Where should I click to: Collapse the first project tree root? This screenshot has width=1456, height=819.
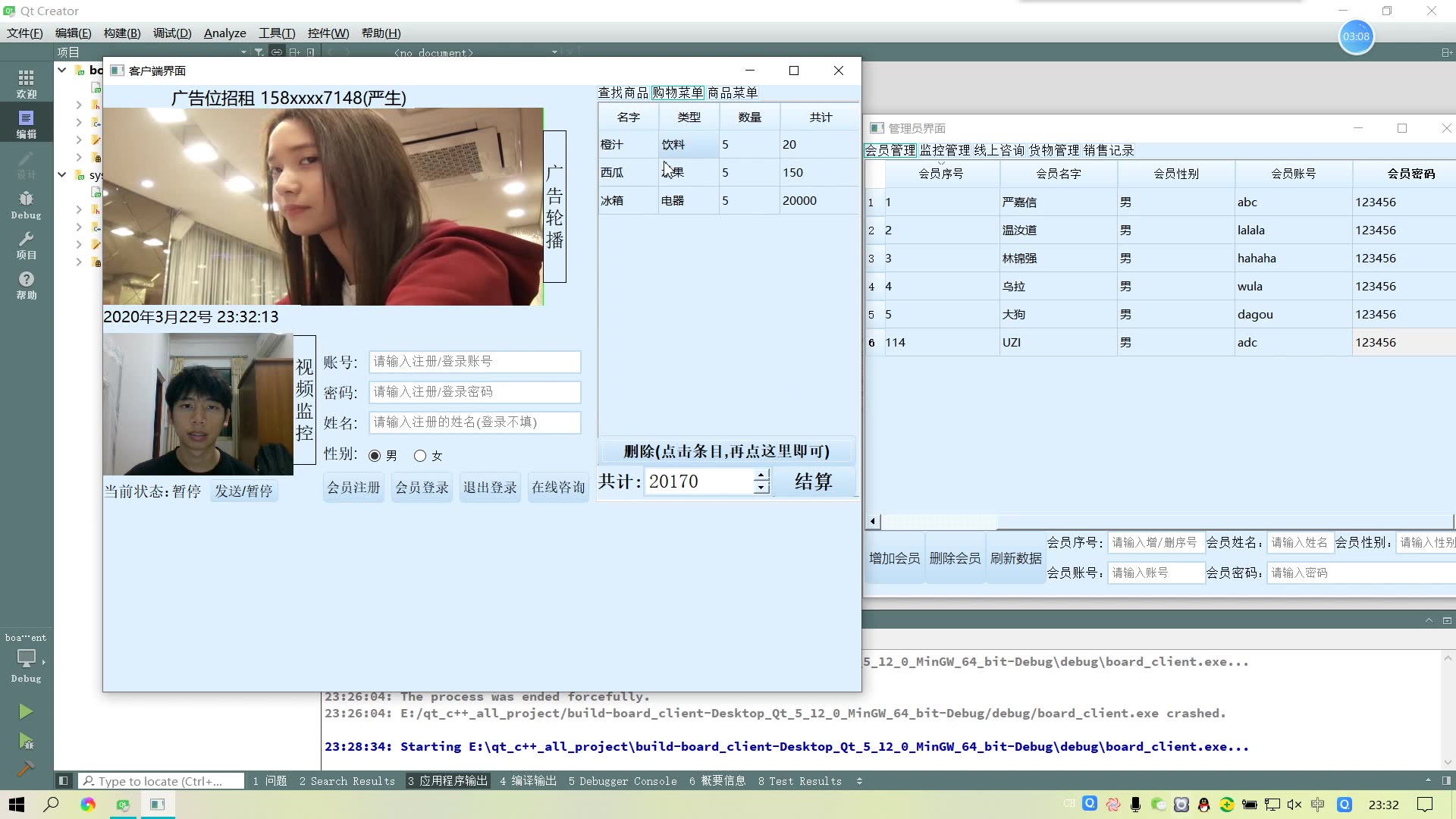pyautogui.click(x=61, y=70)
